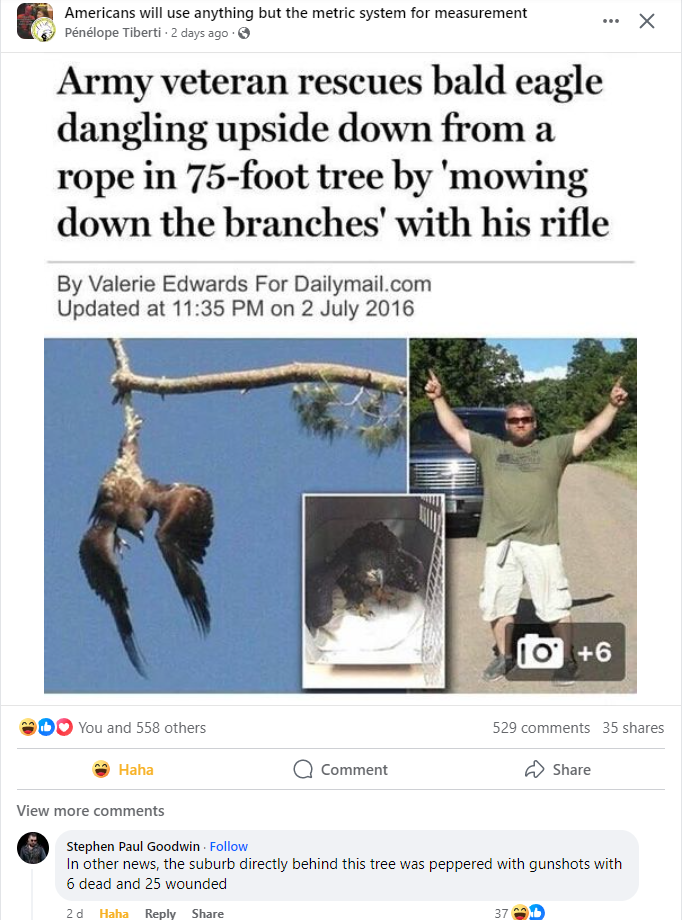Open 'You and 558 others' reactions list
This screenshot has width=682, height=920.
click(x=142, y=728)
